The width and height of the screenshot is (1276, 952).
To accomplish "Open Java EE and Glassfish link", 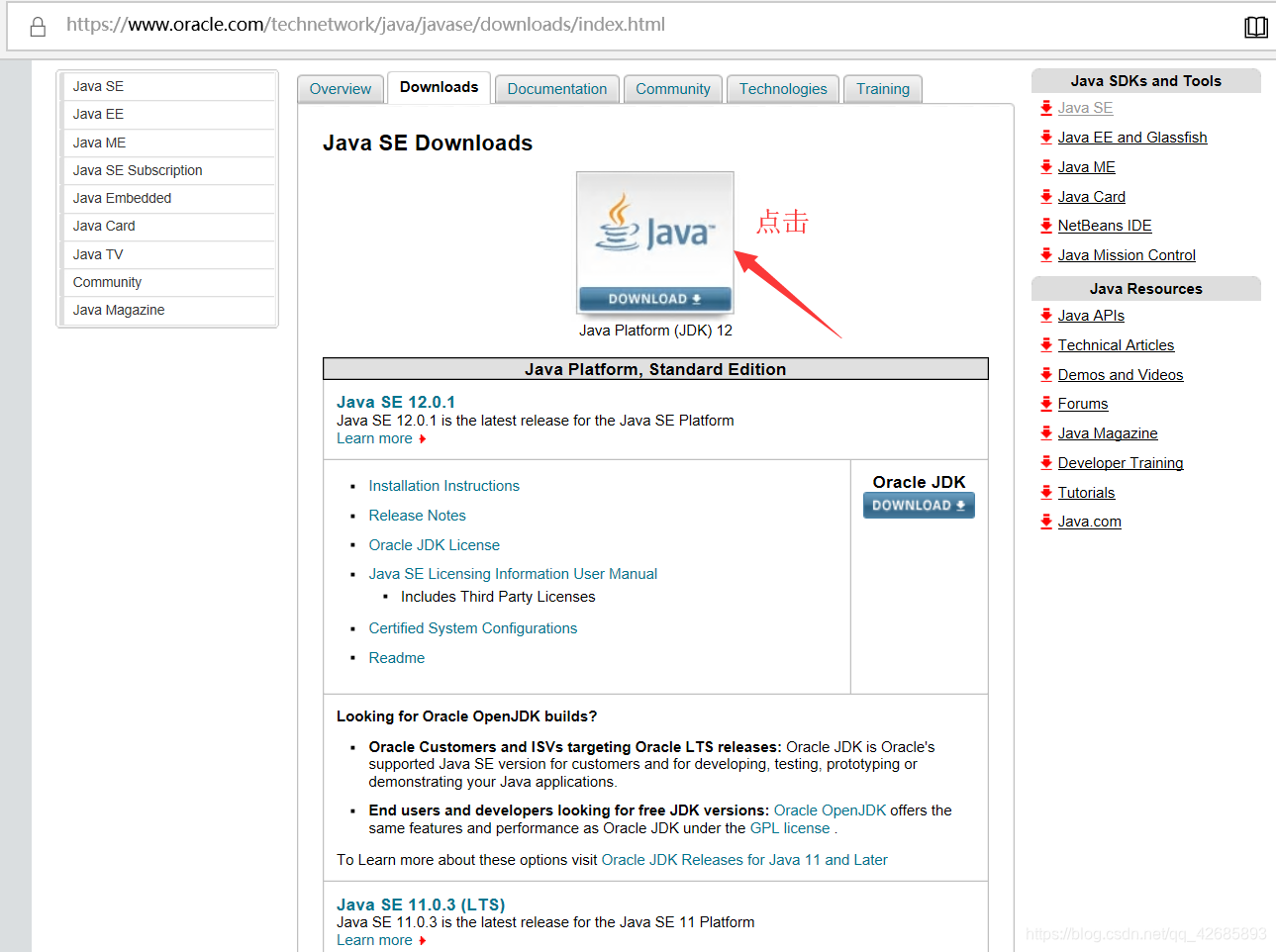I will pyautogui.click(x=1132, y=138).
